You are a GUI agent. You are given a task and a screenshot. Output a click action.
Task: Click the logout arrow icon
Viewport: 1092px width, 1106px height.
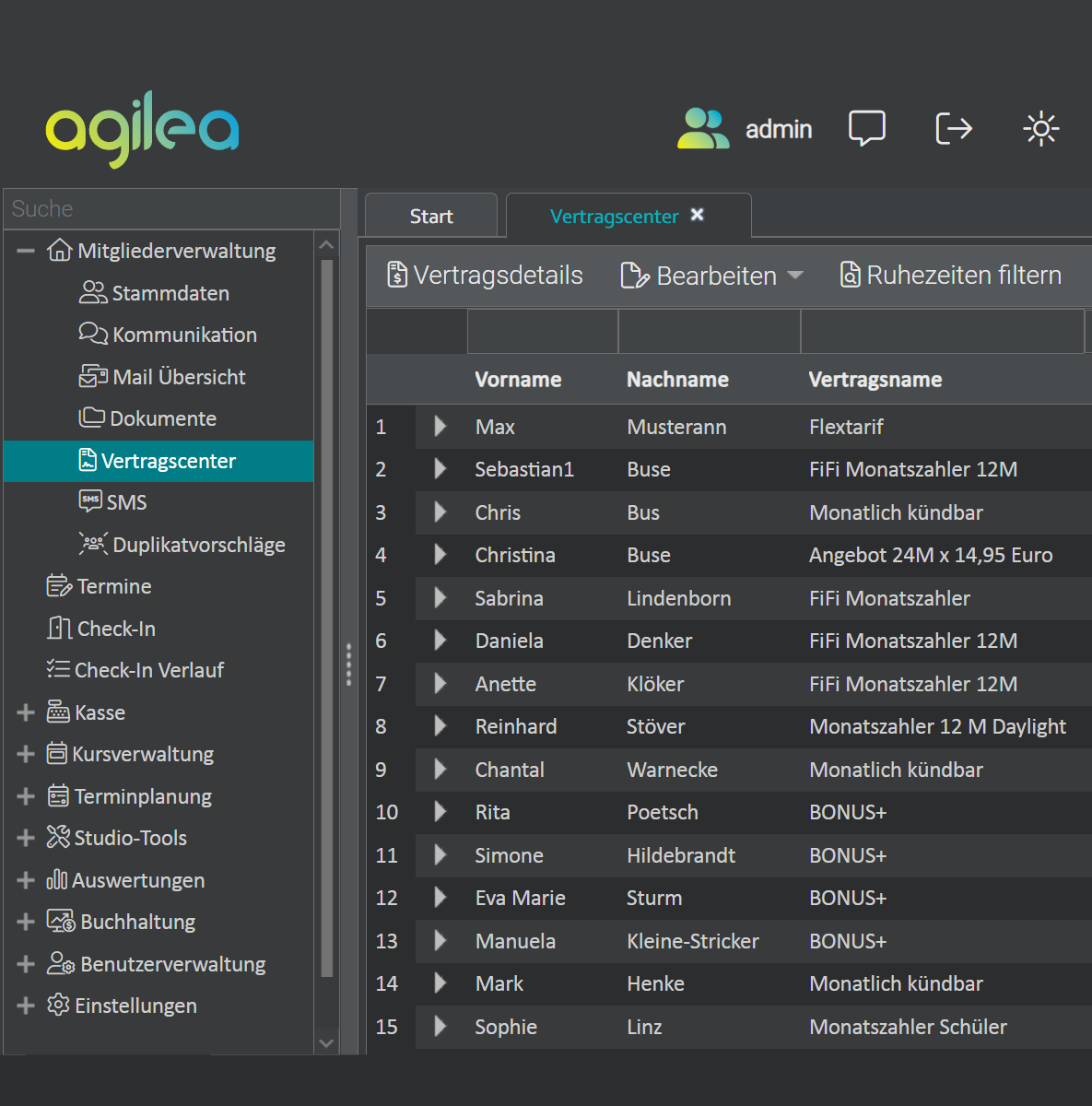[954, 128]
